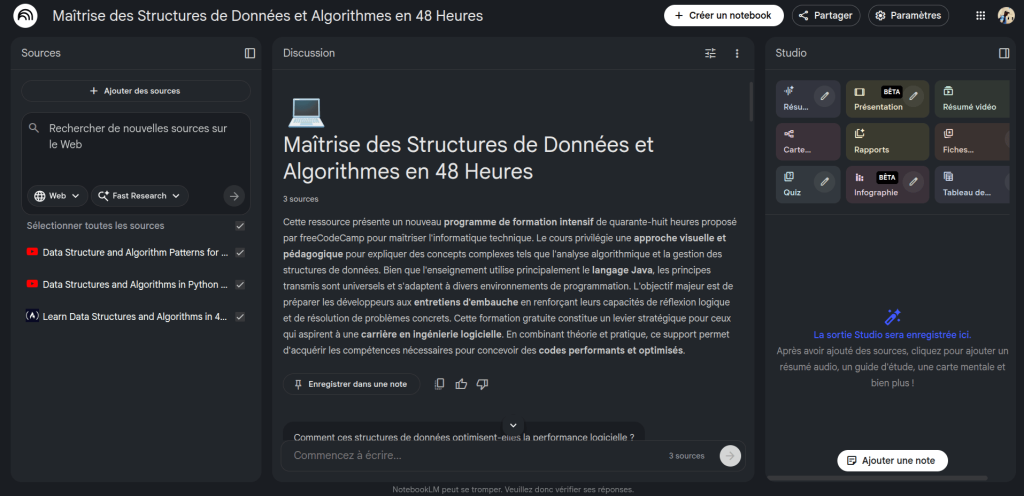Open the user account avatar
The image size is (1024, 496).
[1006, 16]
